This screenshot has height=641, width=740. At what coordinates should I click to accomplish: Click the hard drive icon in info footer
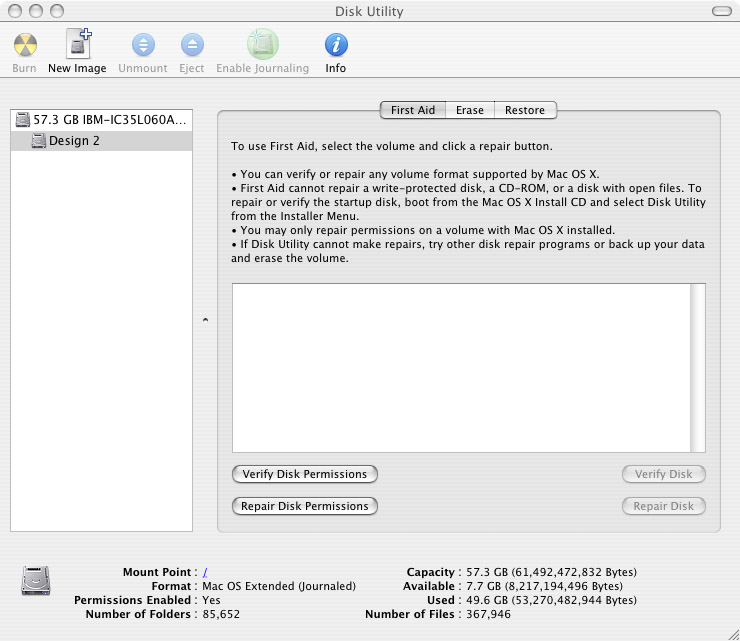click(36, 581)
